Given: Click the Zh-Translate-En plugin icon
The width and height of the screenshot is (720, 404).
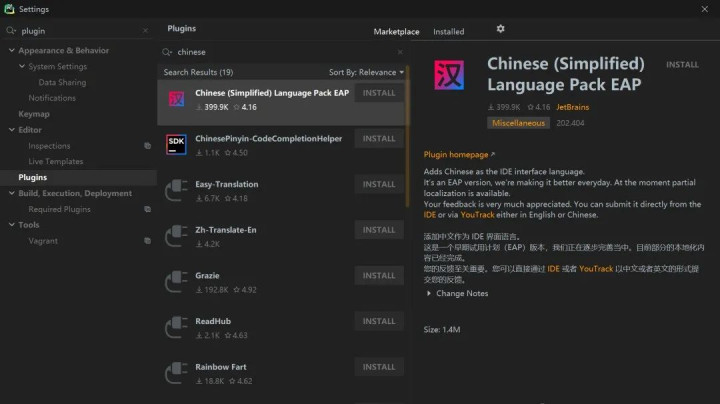Looking at the screenshot, I should 177,235.
